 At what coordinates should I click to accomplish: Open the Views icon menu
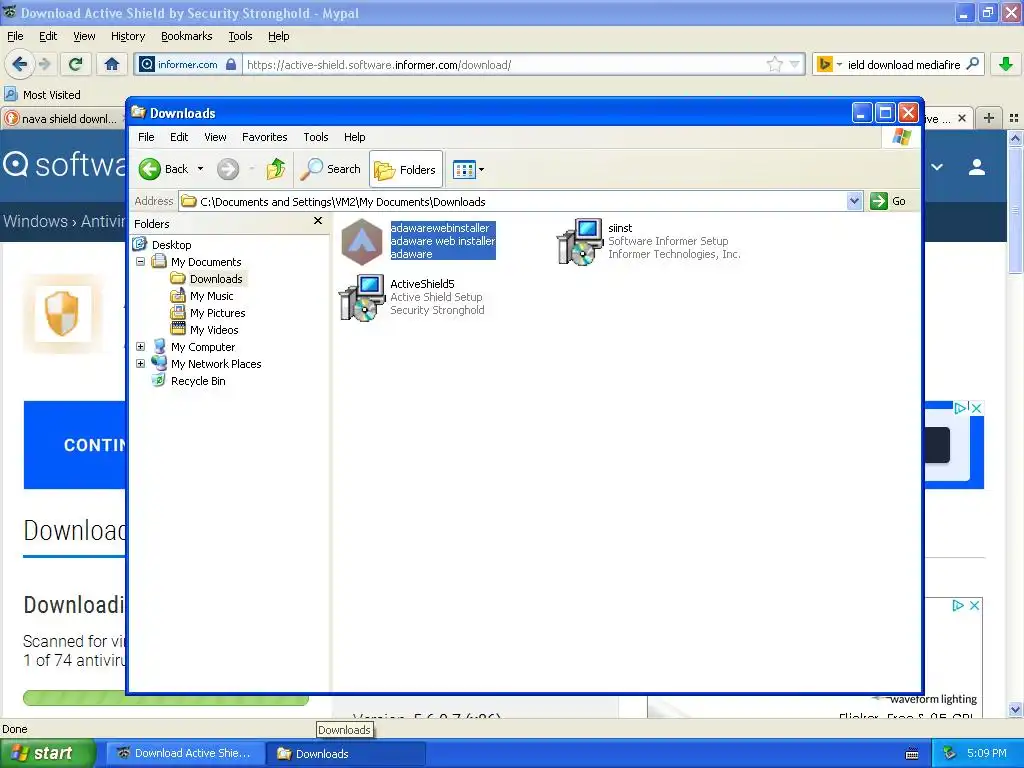468,170
